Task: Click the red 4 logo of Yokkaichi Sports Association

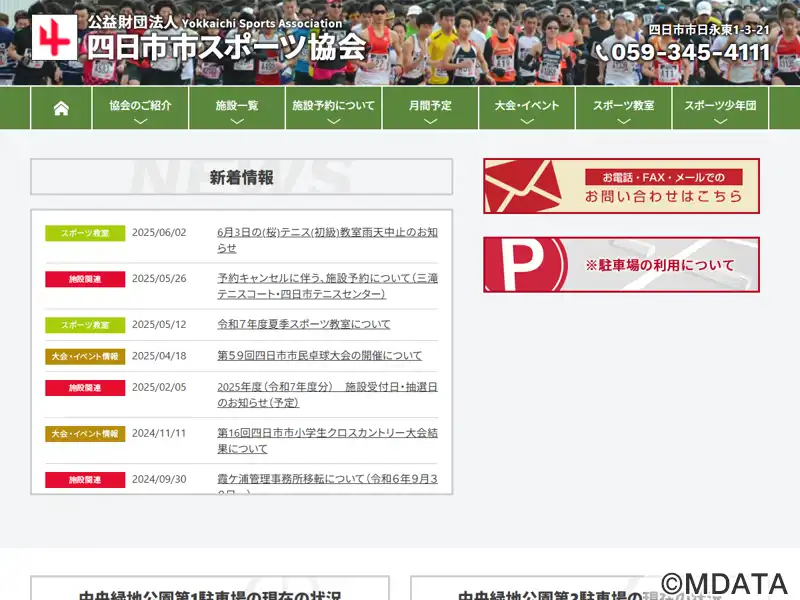Action: pos(55,37)
